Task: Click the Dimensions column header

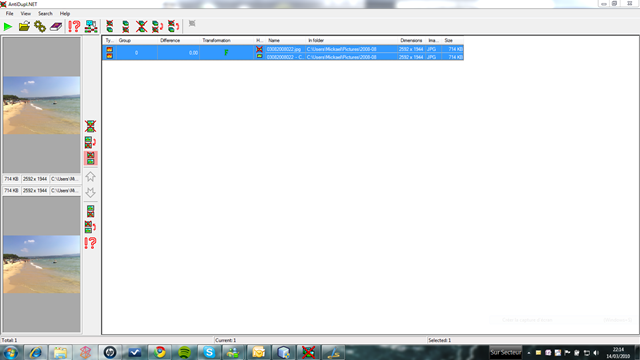Action: [x=411, y=40]
